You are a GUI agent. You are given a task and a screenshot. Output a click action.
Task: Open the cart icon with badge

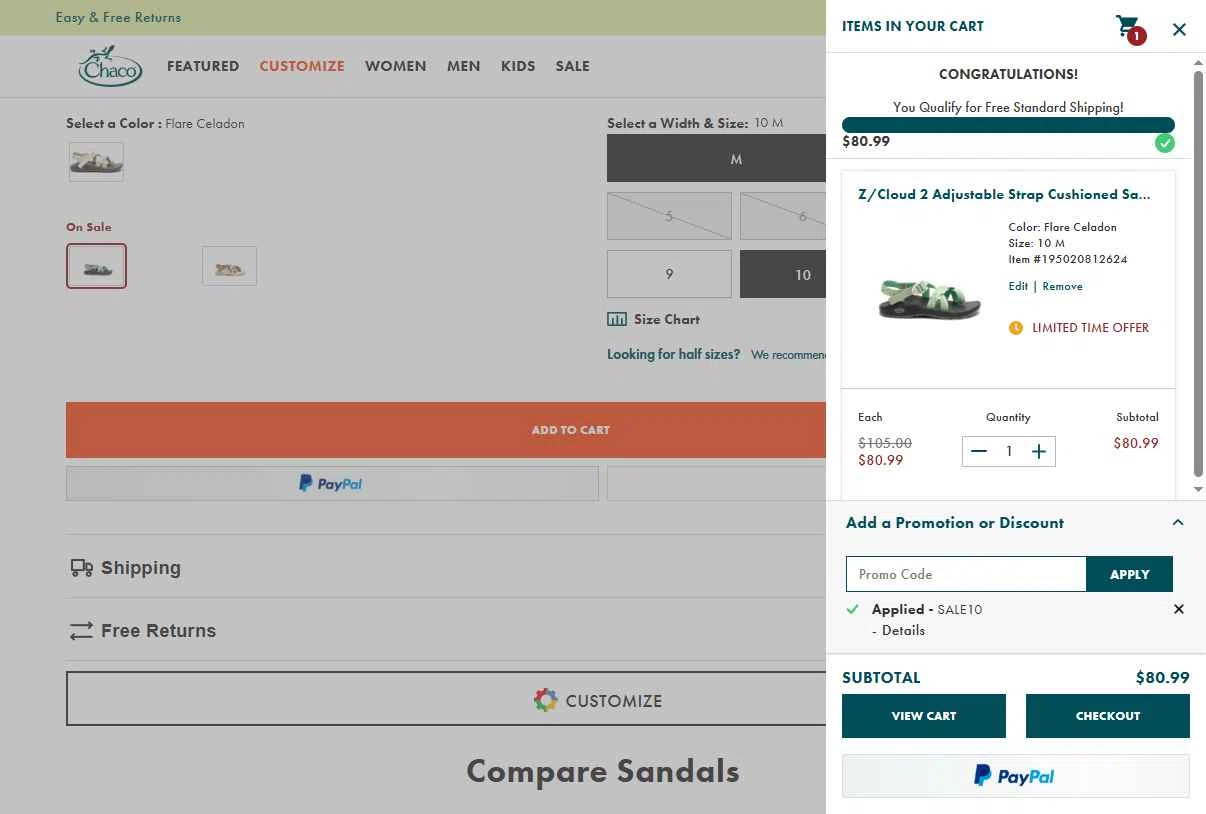pos(1130,29)
